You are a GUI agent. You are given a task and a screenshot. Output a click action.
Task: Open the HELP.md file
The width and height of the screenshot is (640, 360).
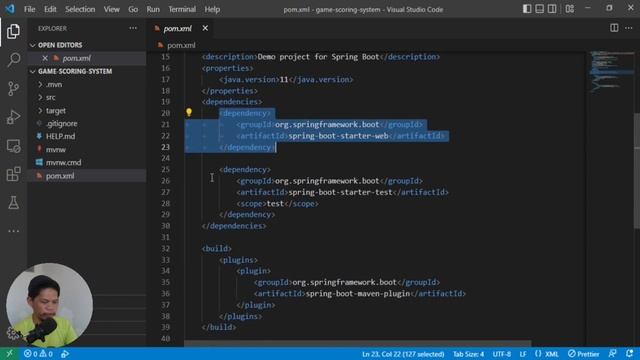(60, 137)
